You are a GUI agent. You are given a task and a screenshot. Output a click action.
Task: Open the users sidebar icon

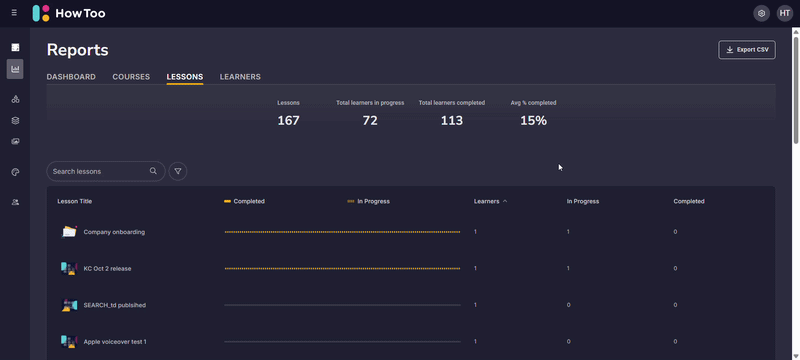pyautogui.click(x=15, y=202)
